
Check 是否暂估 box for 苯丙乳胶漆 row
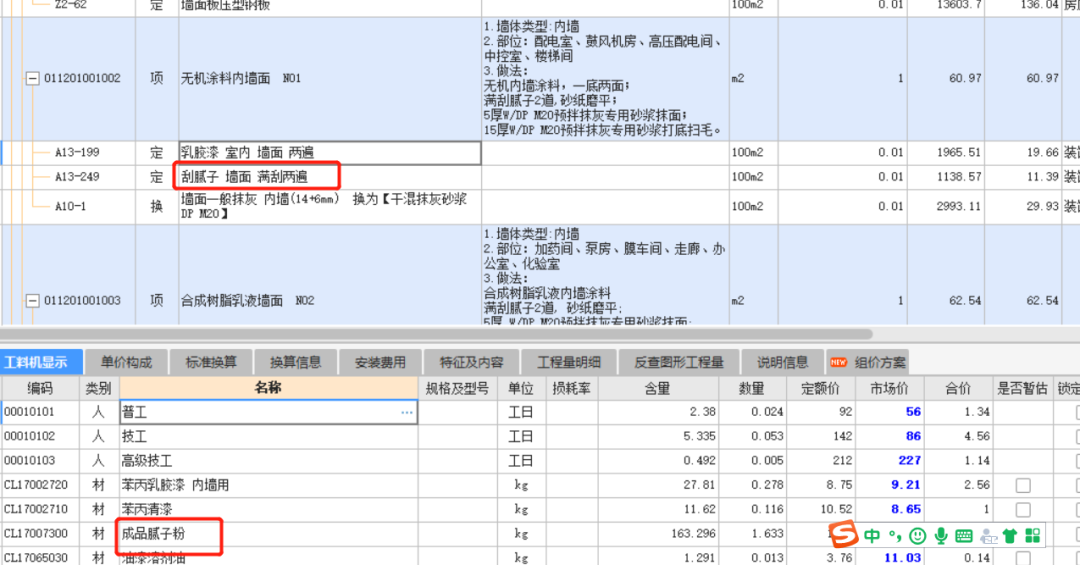(1022, 485)
